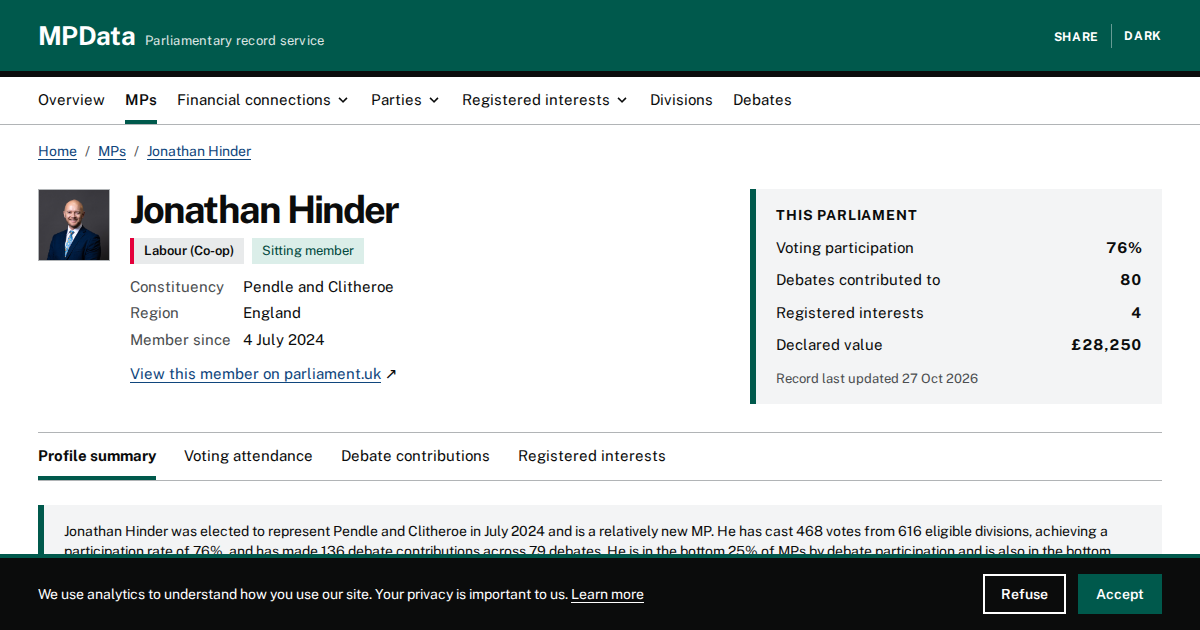Click the England region value
Viewport: 1200px width, 630px height.
[272, 313]
